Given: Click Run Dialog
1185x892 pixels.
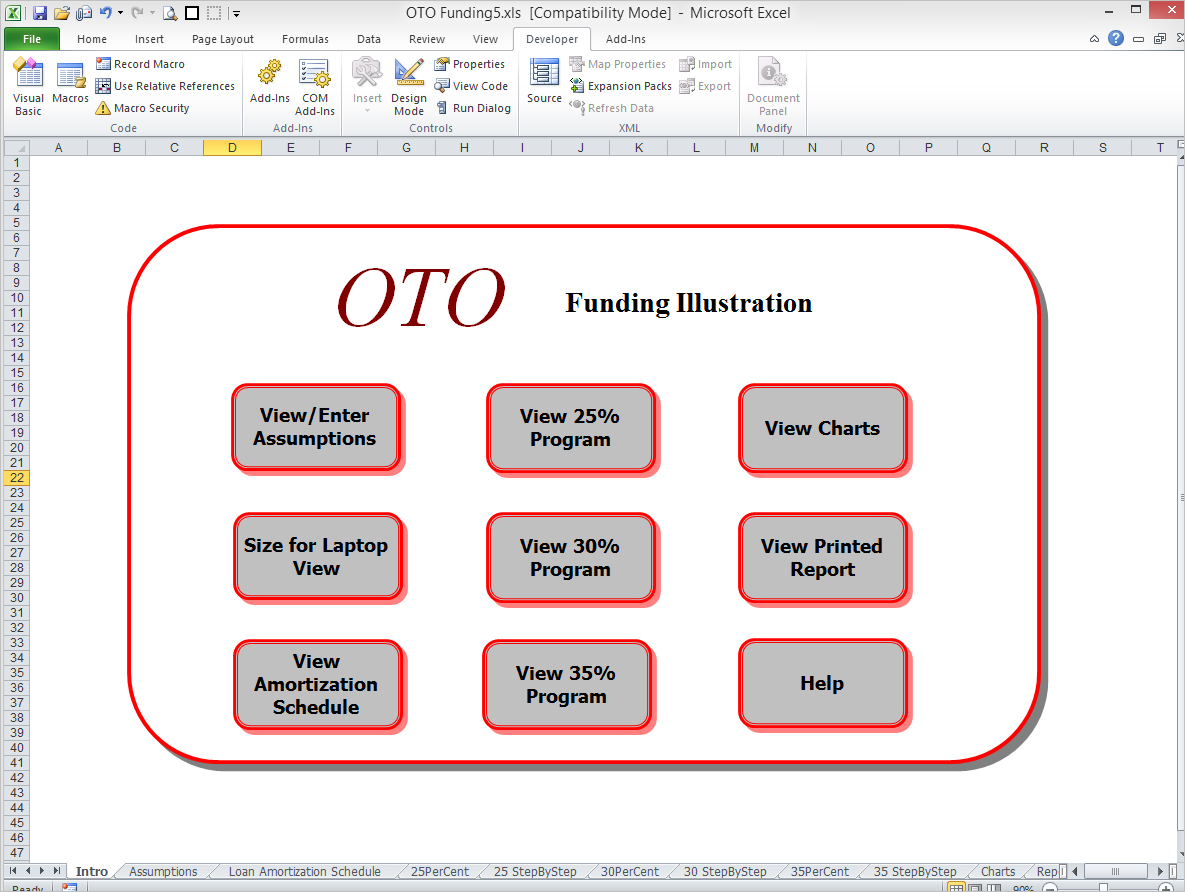Looking at the screenshot, I should [x=473, y=108].
